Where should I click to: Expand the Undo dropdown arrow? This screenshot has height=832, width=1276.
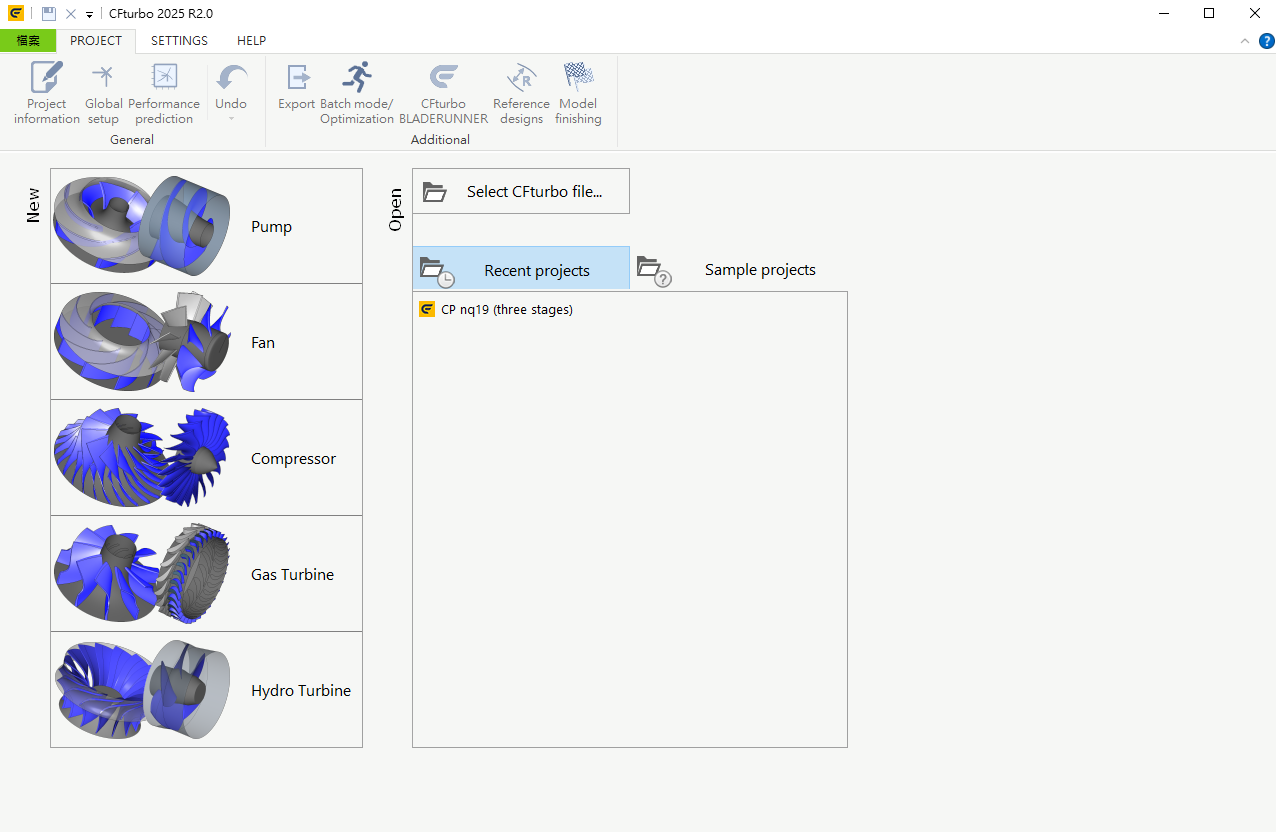(x=231, y=119)
